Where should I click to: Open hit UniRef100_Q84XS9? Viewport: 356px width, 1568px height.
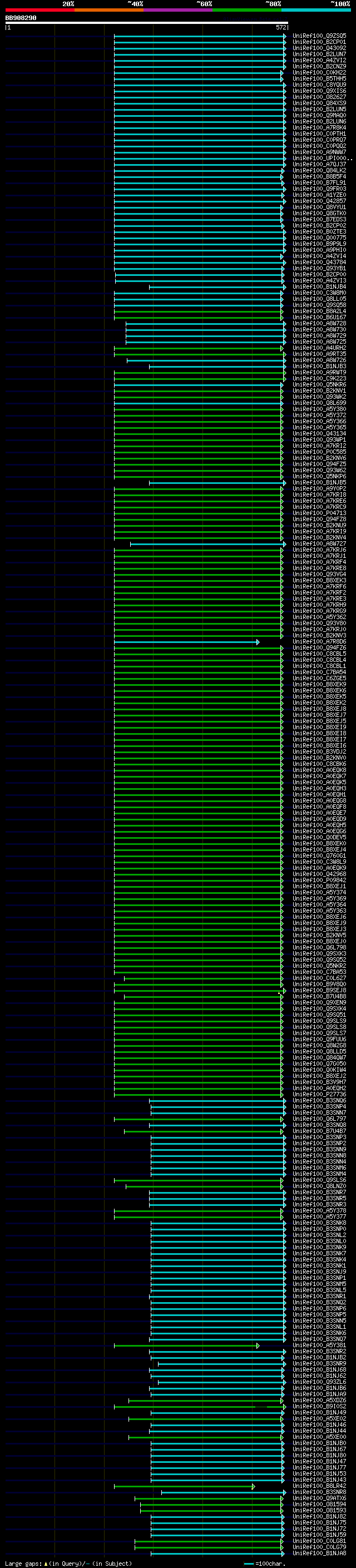(319, 103)
